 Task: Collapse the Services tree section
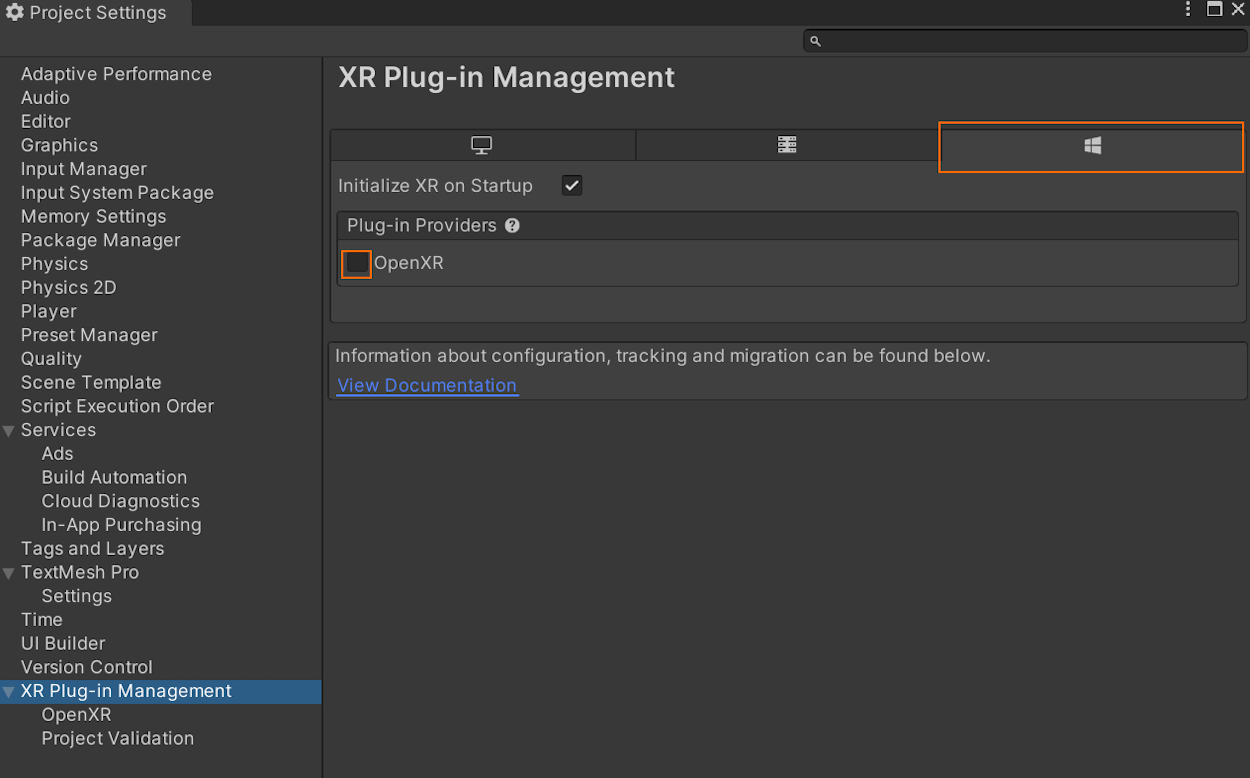click(9, 431)
